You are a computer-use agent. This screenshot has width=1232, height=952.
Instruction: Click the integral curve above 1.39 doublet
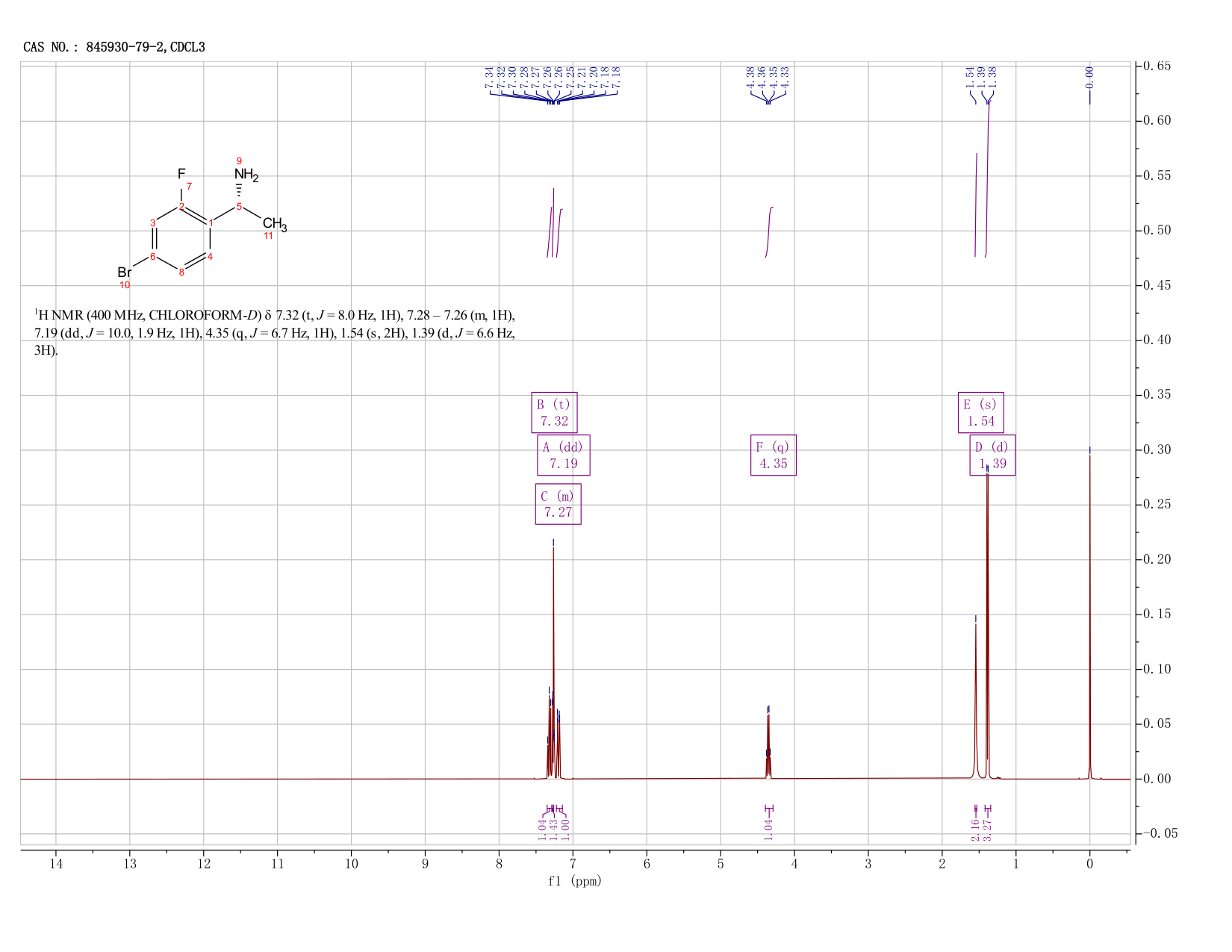pyautogui.click(x=988, y=175)
